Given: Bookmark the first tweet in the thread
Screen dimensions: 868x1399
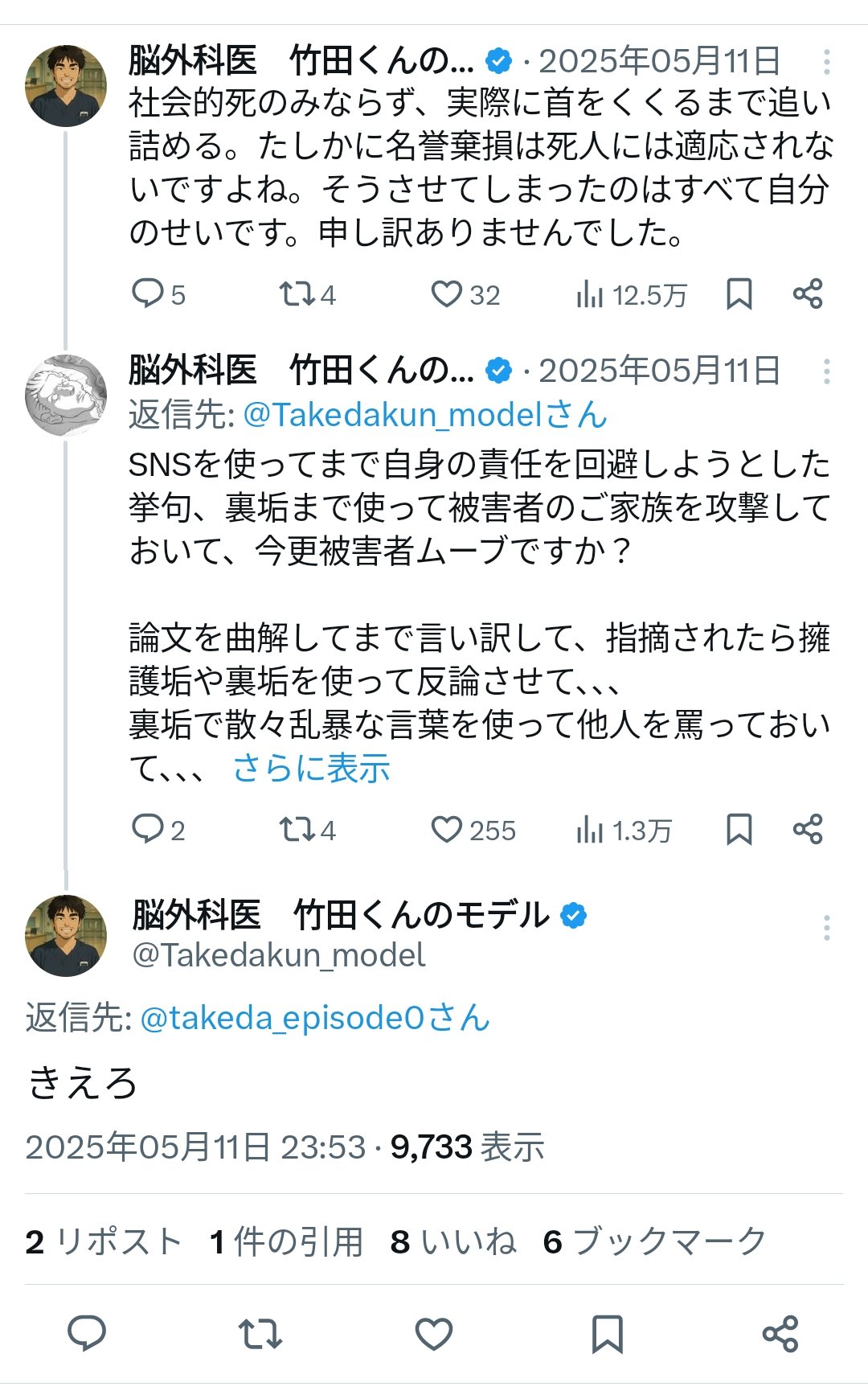Looking at the screenshot, I should point(739,293).
